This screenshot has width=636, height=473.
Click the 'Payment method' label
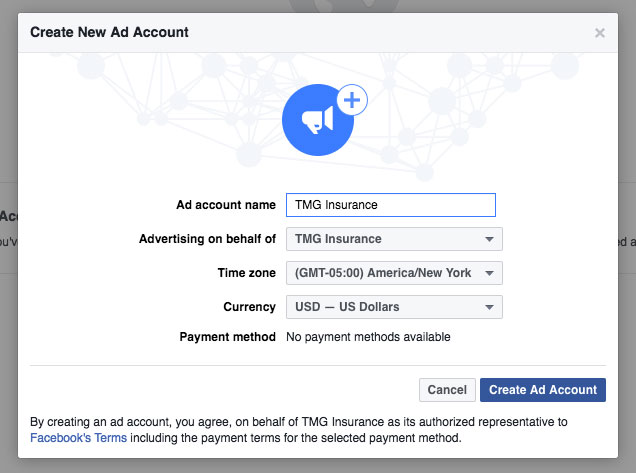coord(228,337)
